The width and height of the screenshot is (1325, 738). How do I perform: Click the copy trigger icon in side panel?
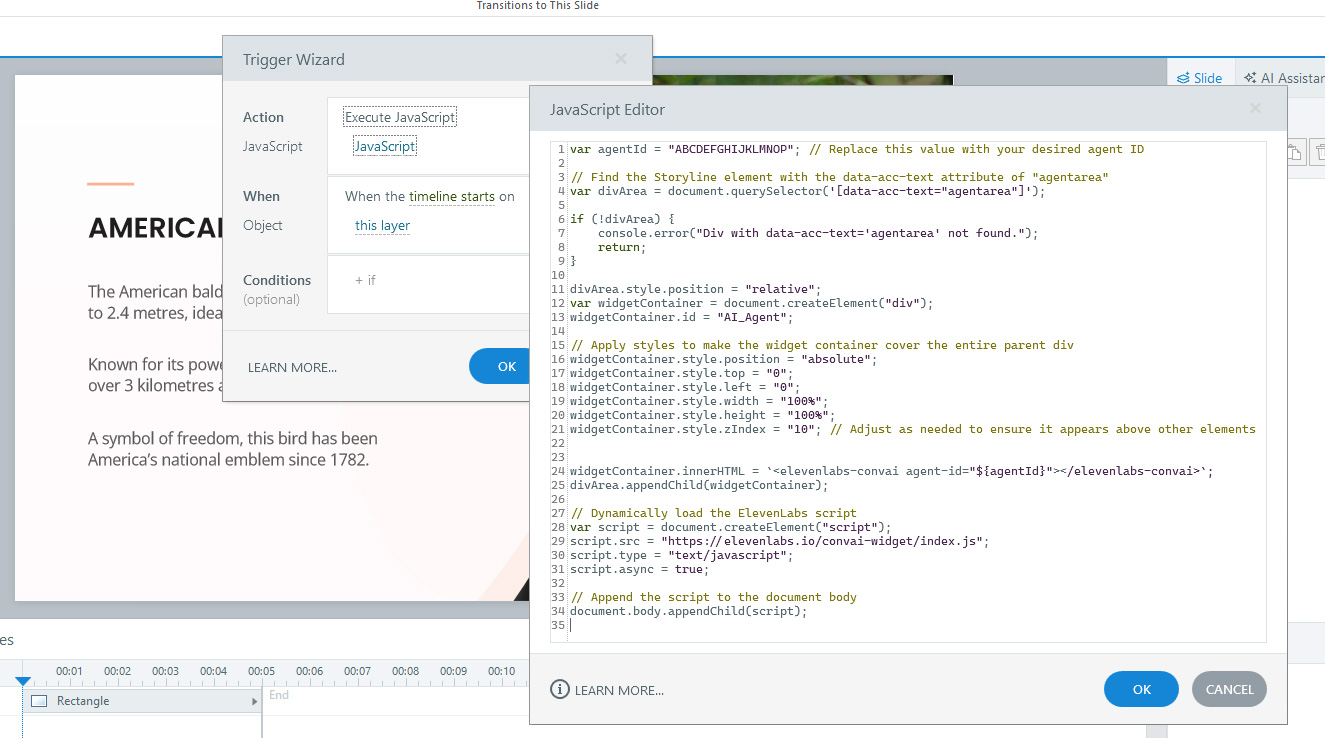[x=1294, y=152]
